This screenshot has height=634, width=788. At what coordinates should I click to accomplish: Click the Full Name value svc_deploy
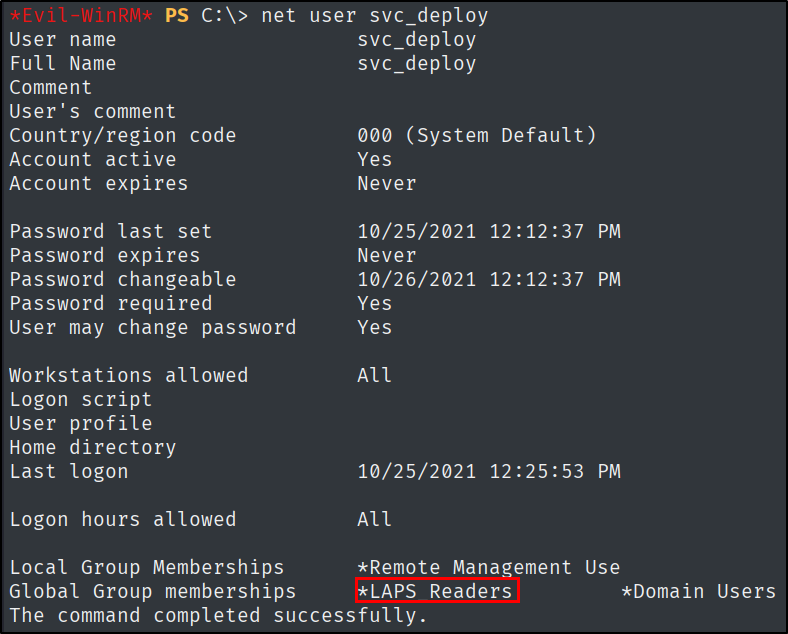point(417,64)
